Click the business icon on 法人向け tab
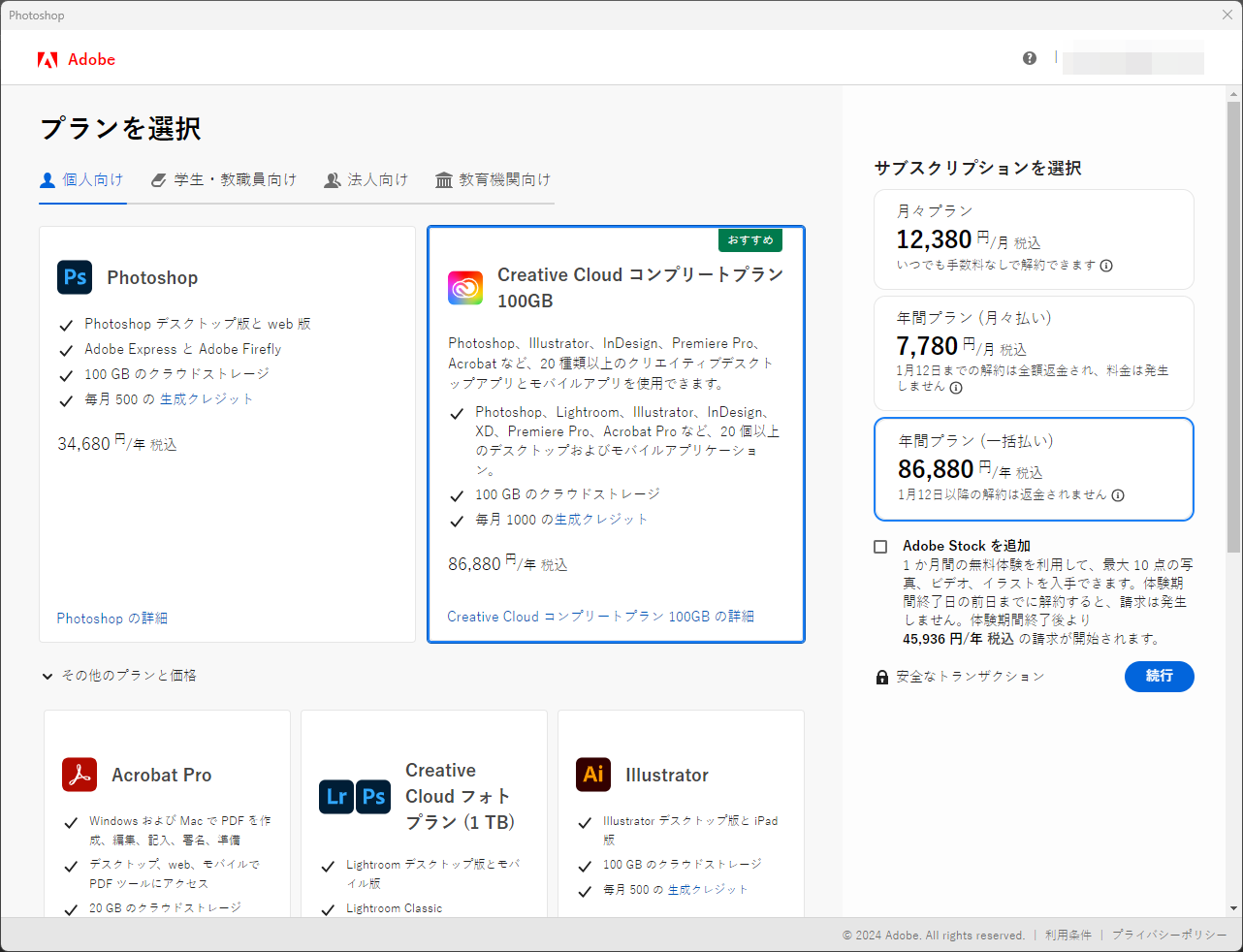The width and height of the screenshot is (1243, 952). tap(333, 180)
